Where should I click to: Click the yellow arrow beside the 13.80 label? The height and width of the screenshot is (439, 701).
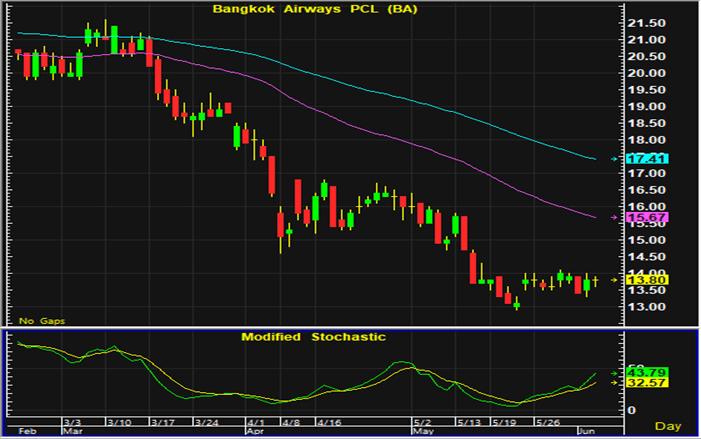point(614,281)
